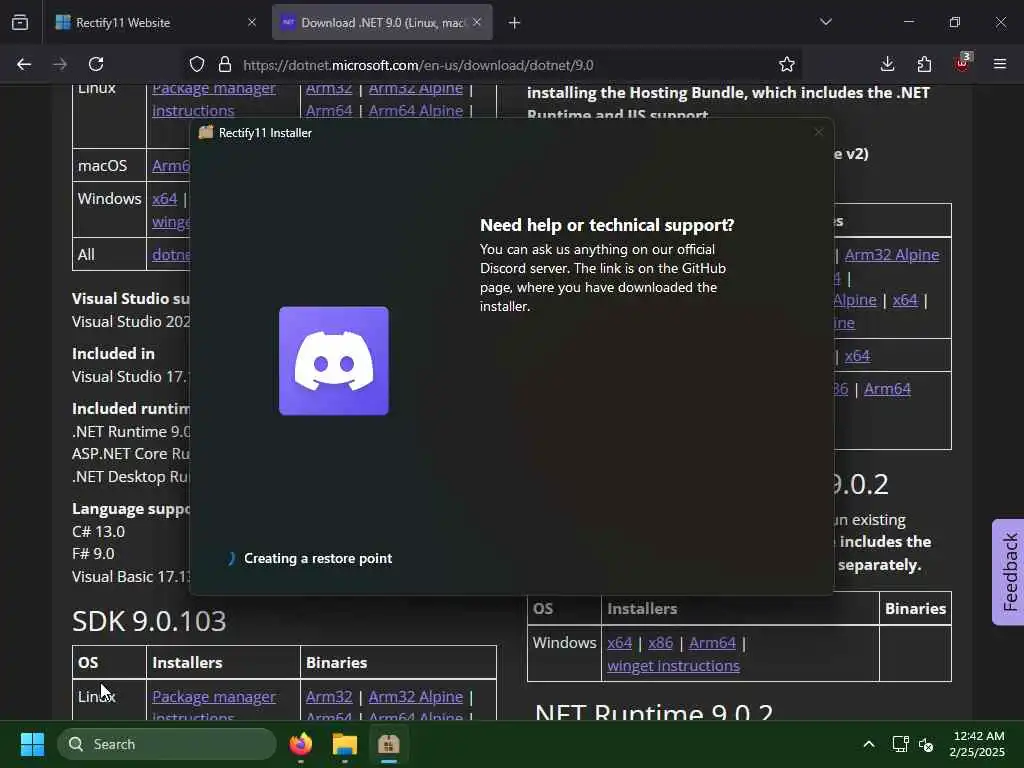Click x86 in lower right Windows installers row

pos(660,643)
